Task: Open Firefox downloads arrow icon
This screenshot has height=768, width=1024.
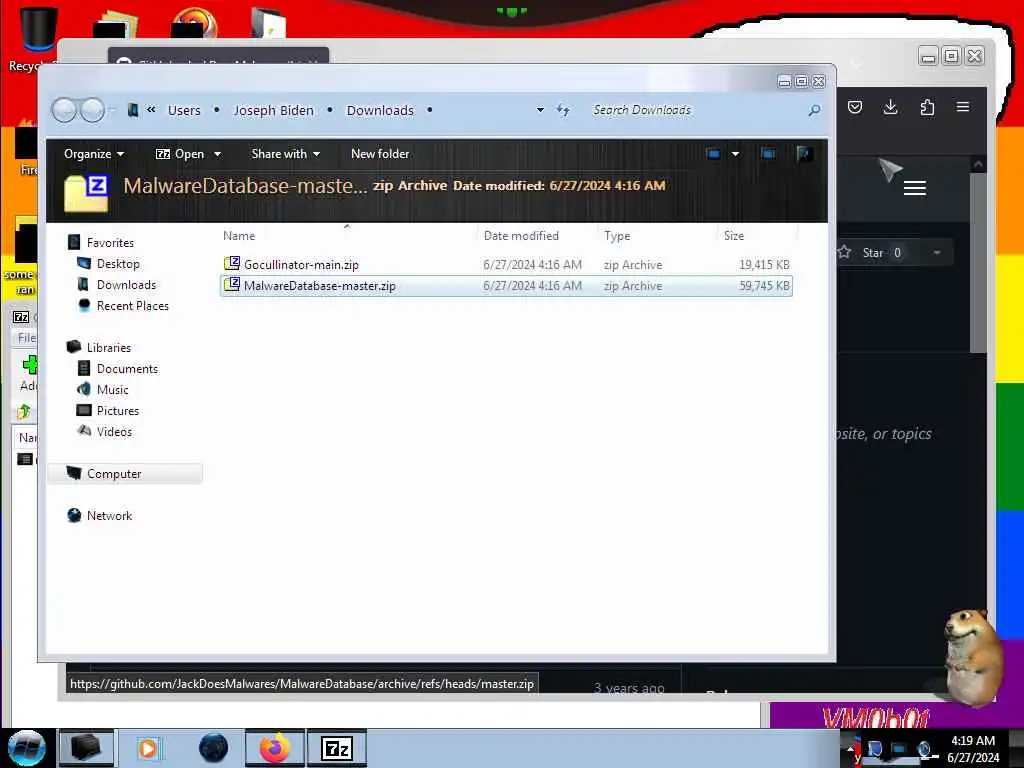Action: [890, 107]
